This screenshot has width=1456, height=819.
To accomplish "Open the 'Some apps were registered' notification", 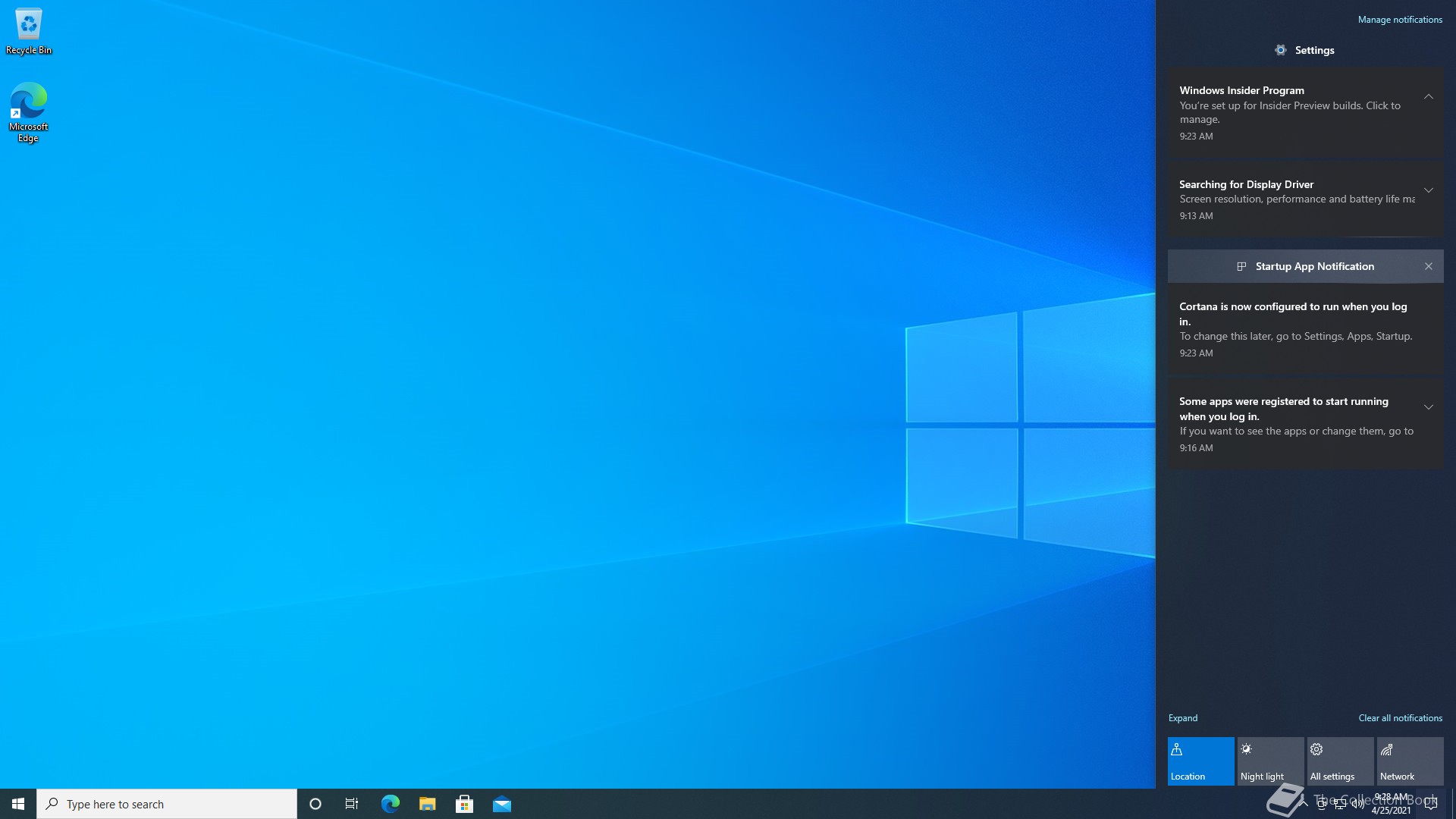I will (x=1305, y=424).
